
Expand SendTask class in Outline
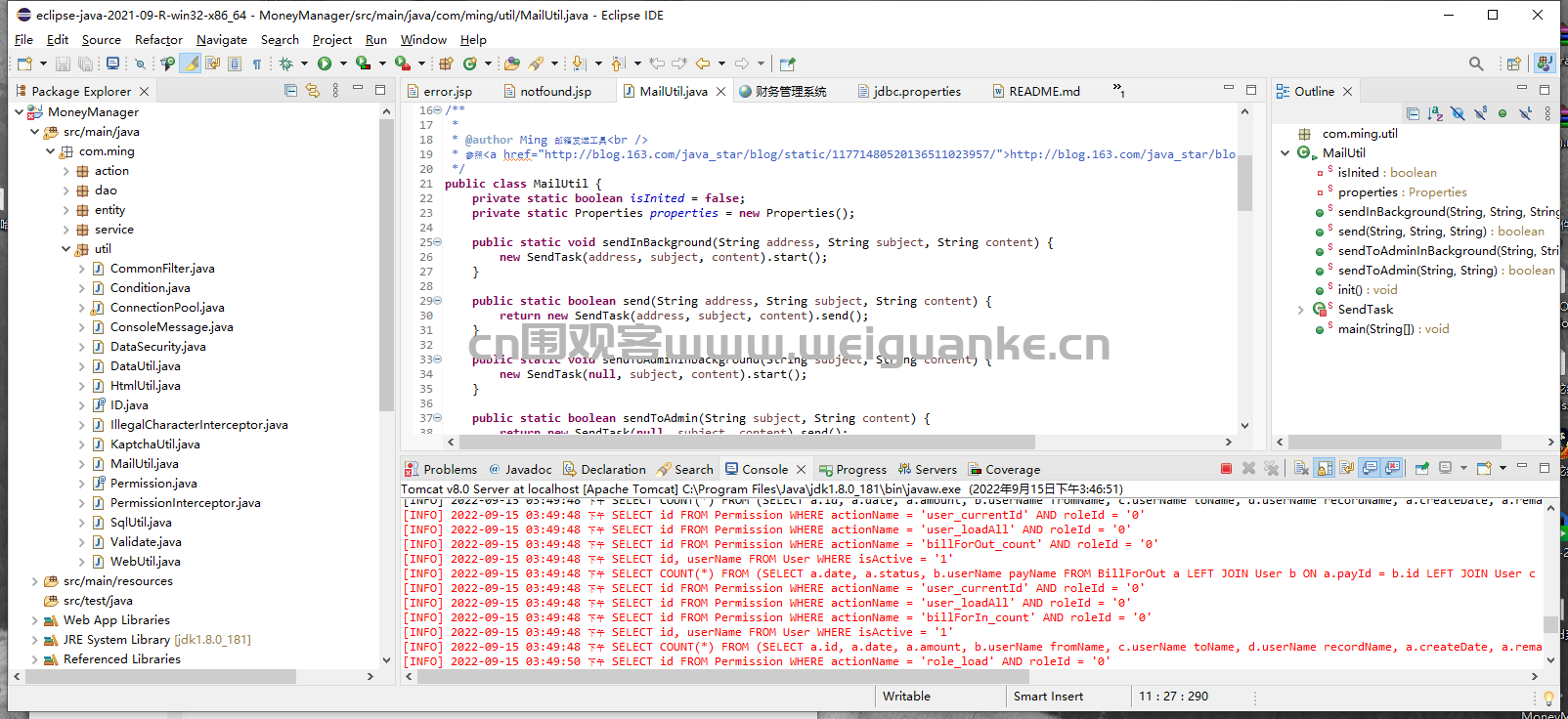[1300, 310]
